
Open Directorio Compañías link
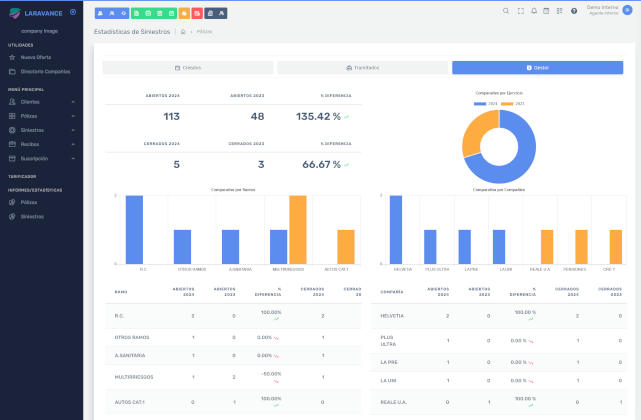pyautogui.click(x=45, y=72)
